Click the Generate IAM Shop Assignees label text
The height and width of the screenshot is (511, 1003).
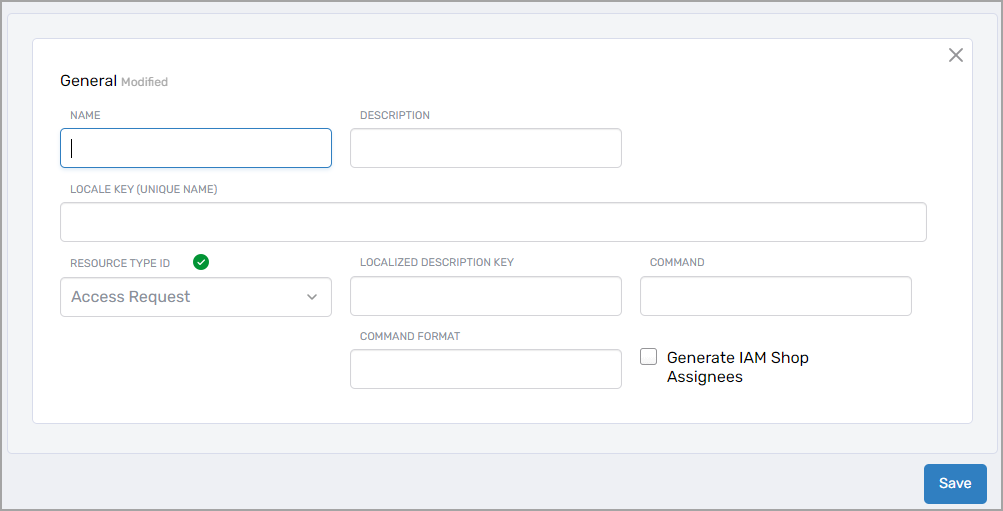[737, 367]
